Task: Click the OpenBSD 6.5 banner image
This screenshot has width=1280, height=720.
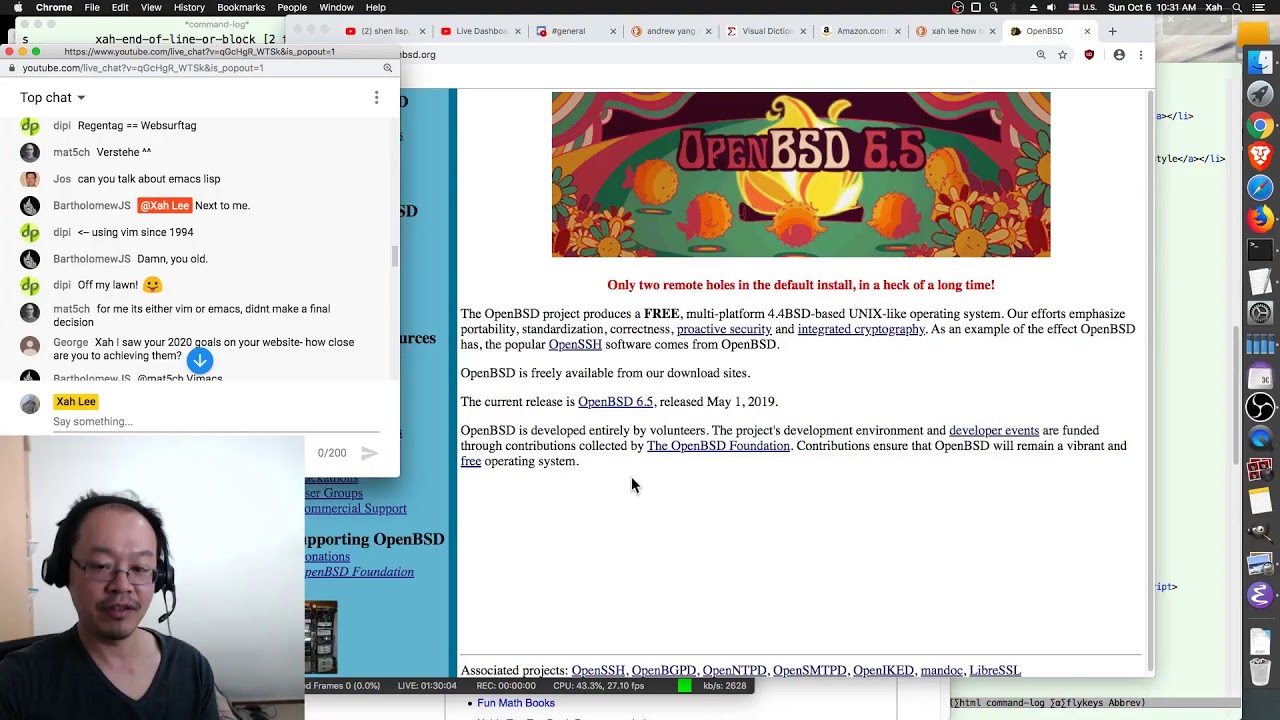Action: 801,174
